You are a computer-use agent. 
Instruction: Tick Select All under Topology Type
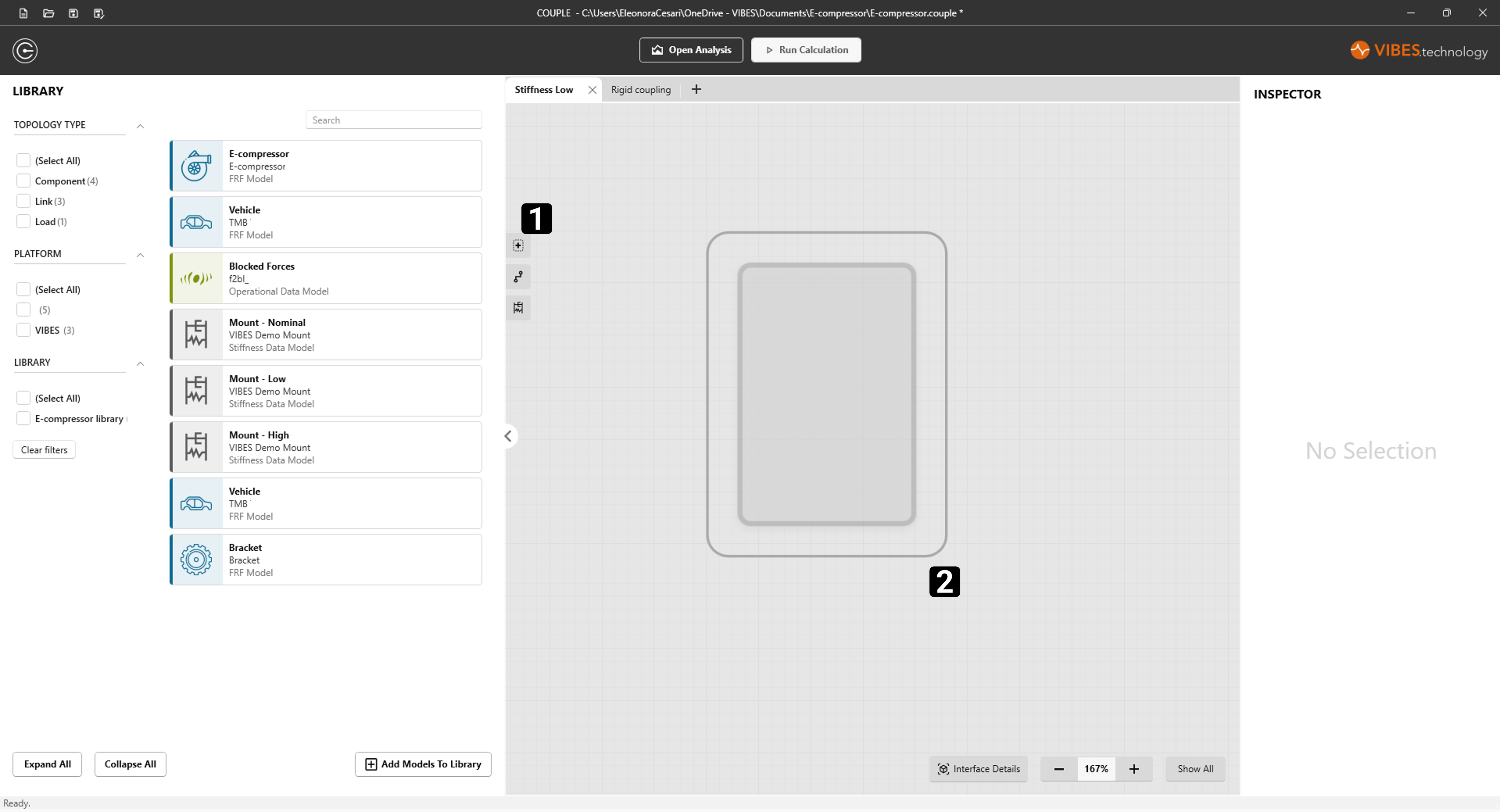[23, 160]
